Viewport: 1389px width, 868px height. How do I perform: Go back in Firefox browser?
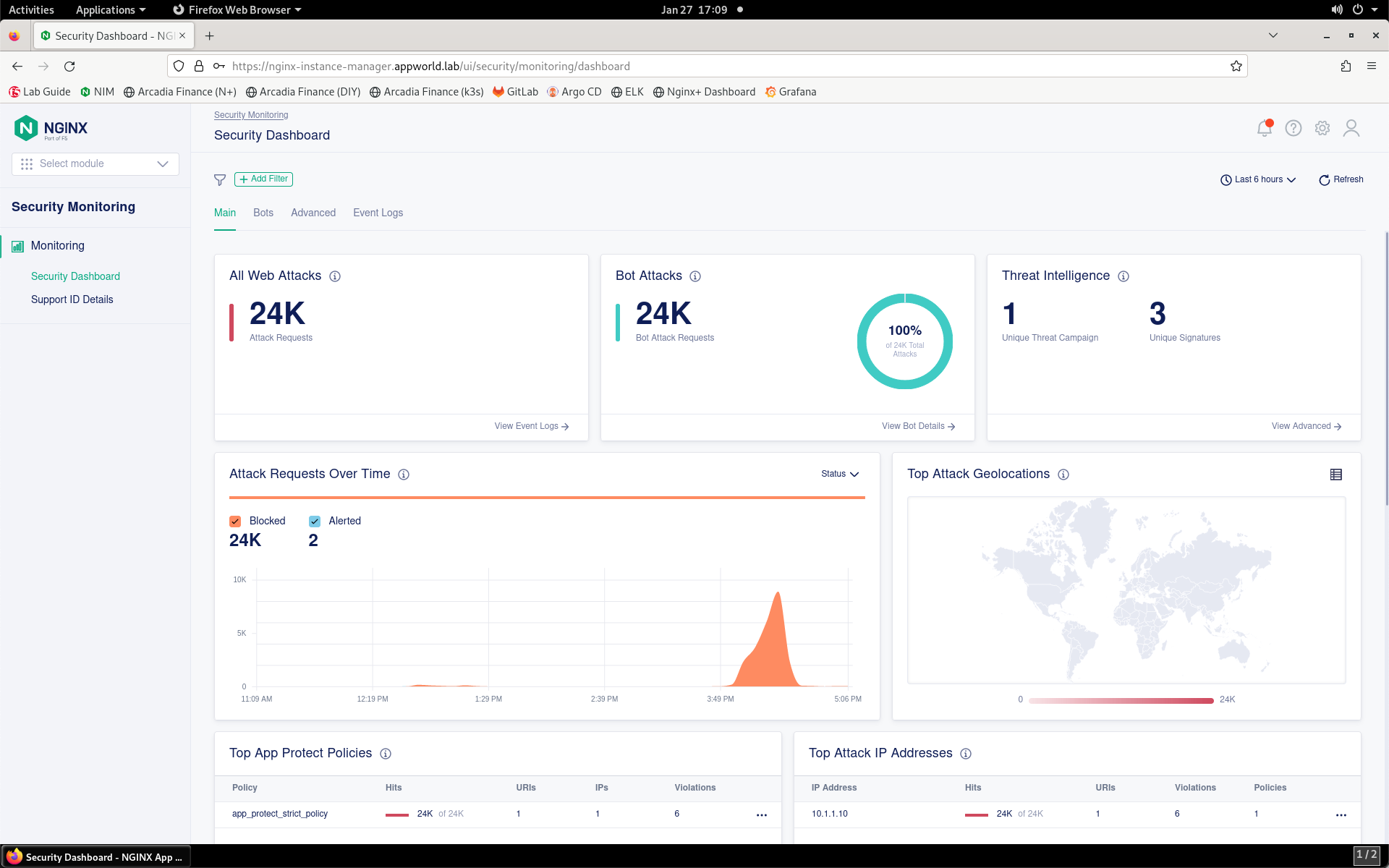(17, 67)
